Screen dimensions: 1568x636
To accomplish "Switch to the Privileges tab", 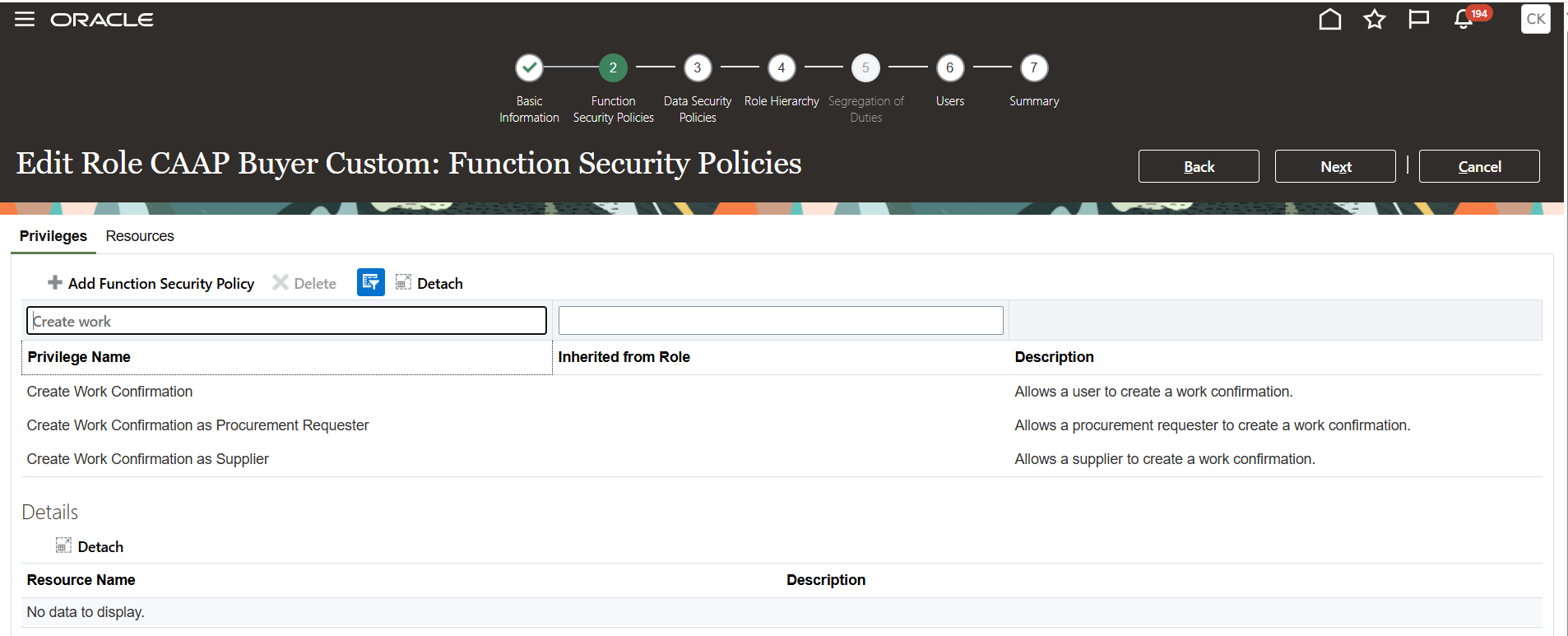I will pos(53,236).
